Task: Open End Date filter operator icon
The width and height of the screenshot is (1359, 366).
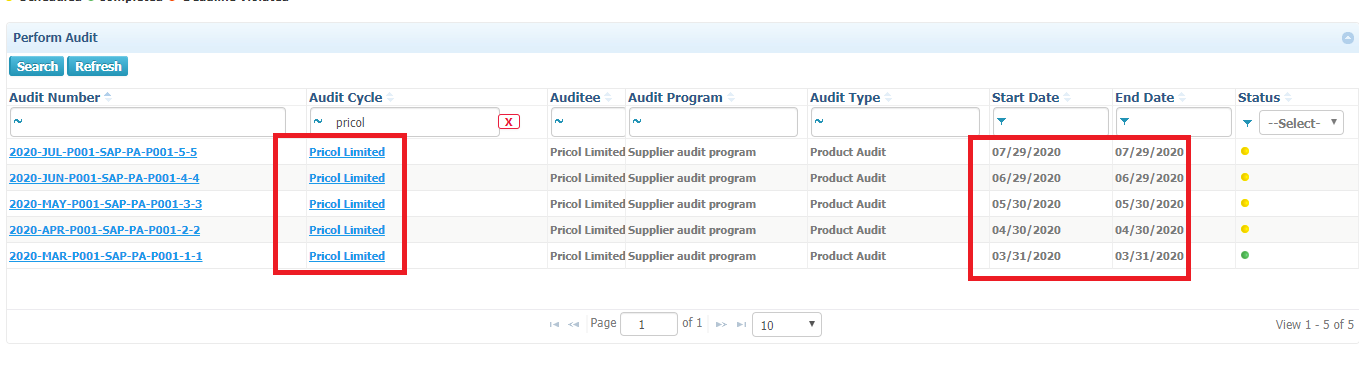Action: click(1125, 121)
